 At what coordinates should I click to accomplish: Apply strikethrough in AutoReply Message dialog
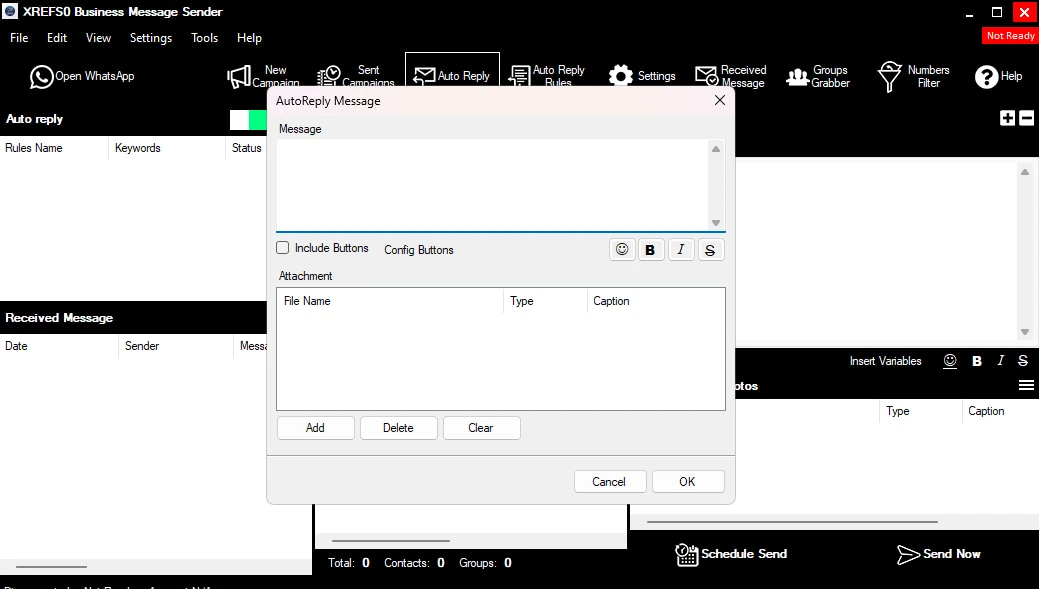[x=710, y=250]
